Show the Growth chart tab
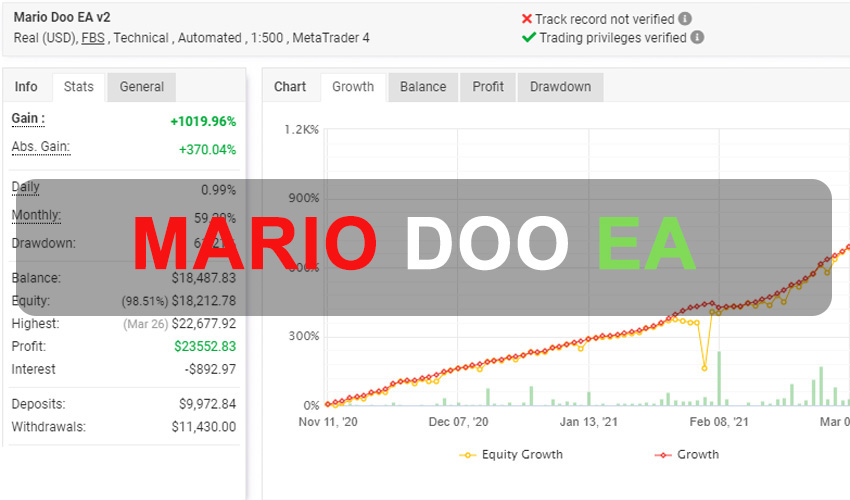 point(353,87)
